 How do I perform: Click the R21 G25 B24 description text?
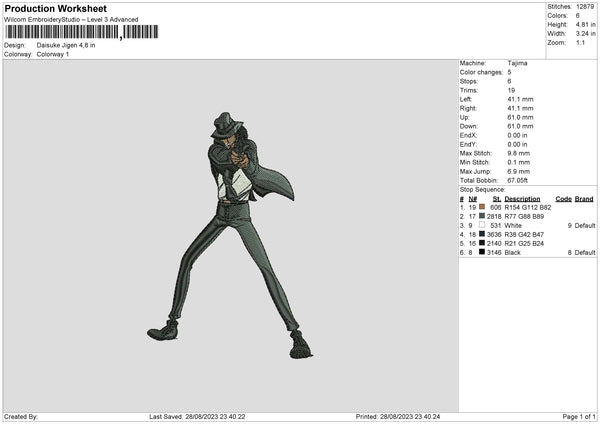coord(524,243)
